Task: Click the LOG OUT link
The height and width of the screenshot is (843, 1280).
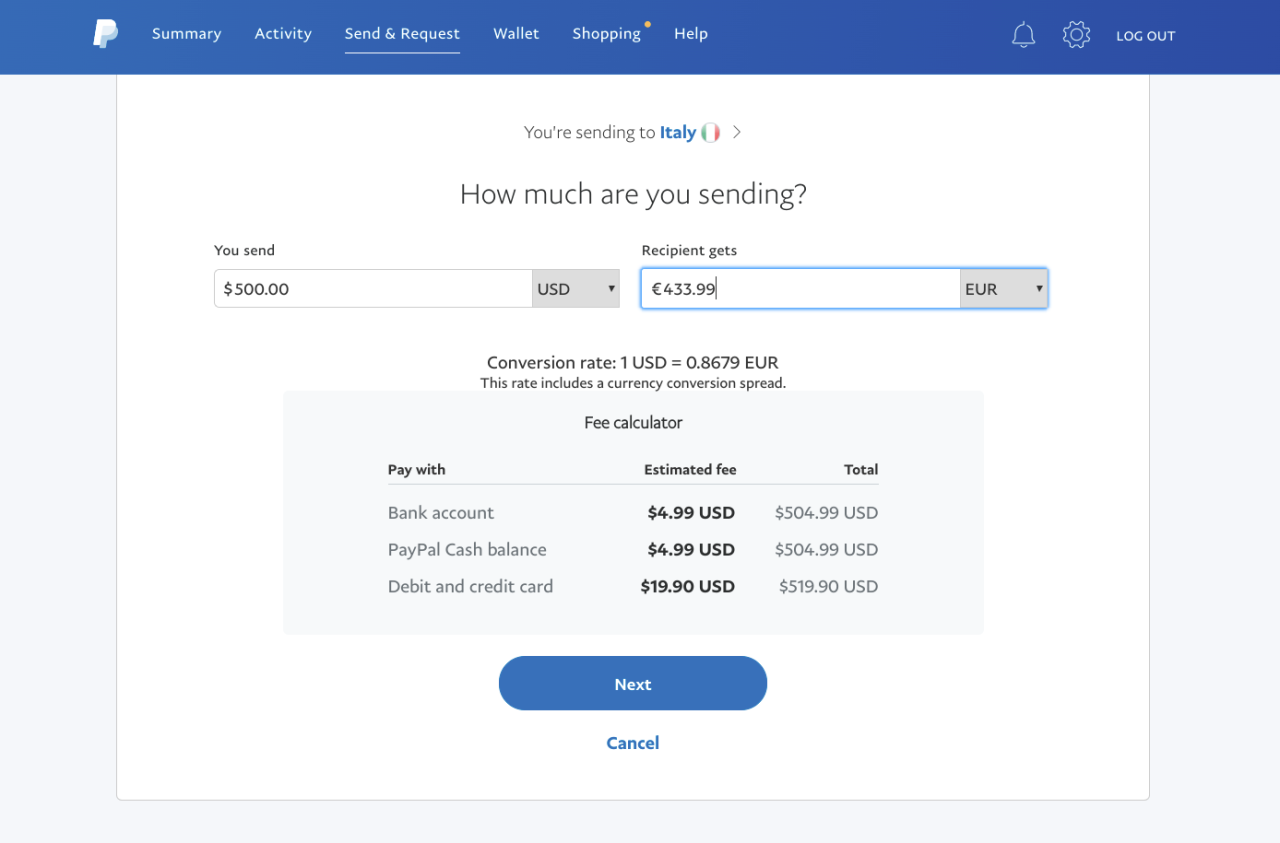Action: click(1145, 36)
